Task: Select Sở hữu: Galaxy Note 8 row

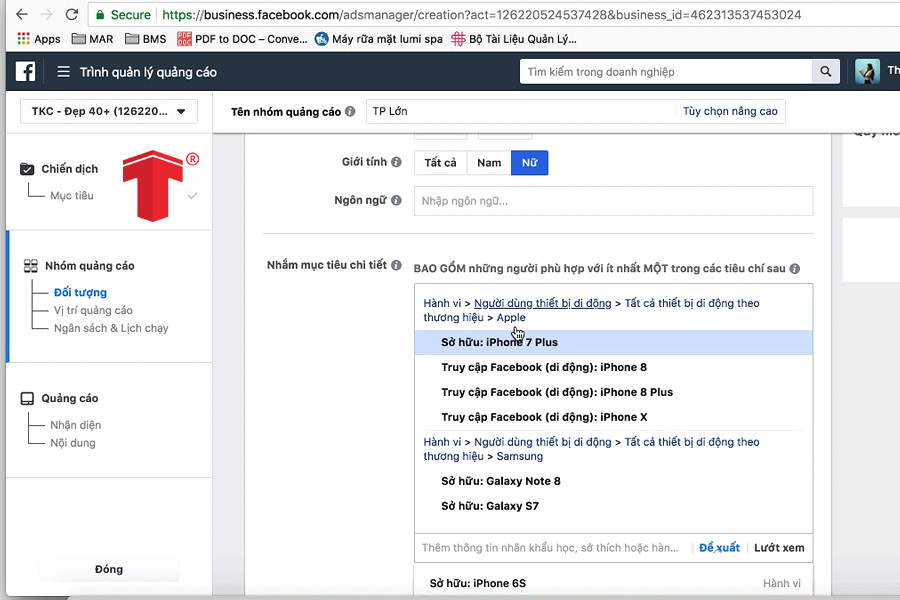Action: 613,481
